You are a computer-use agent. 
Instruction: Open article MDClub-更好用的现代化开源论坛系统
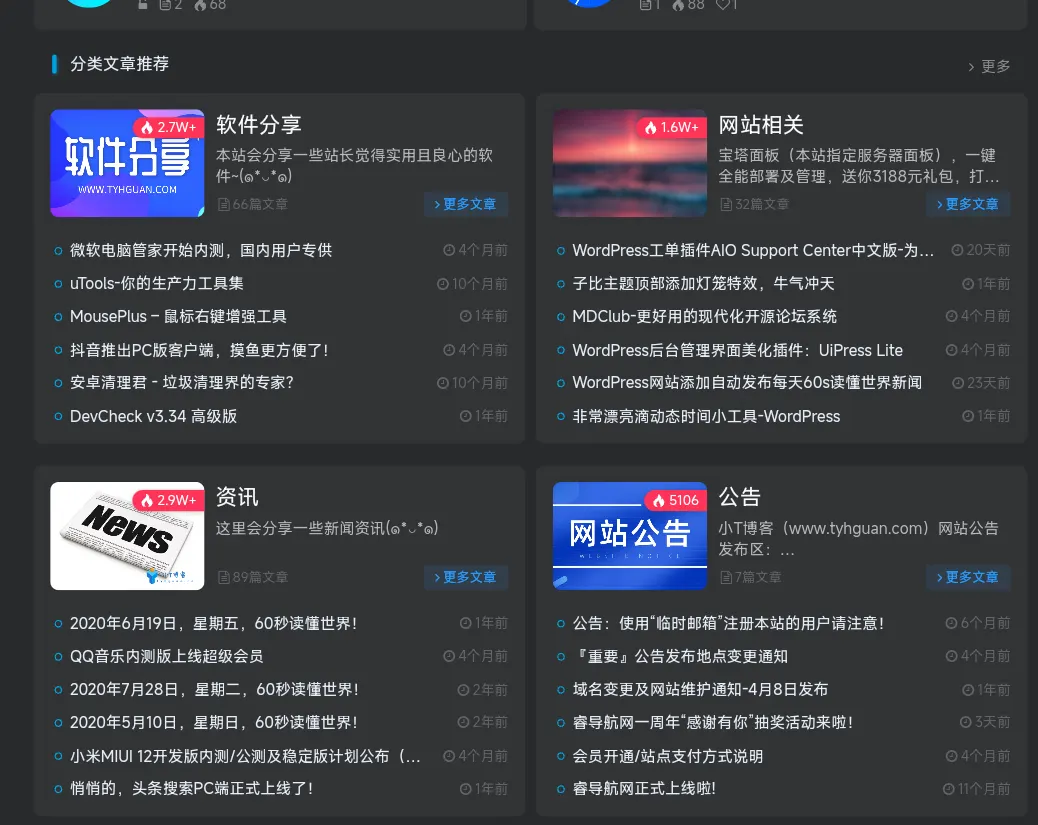click(x=704, y=316)
